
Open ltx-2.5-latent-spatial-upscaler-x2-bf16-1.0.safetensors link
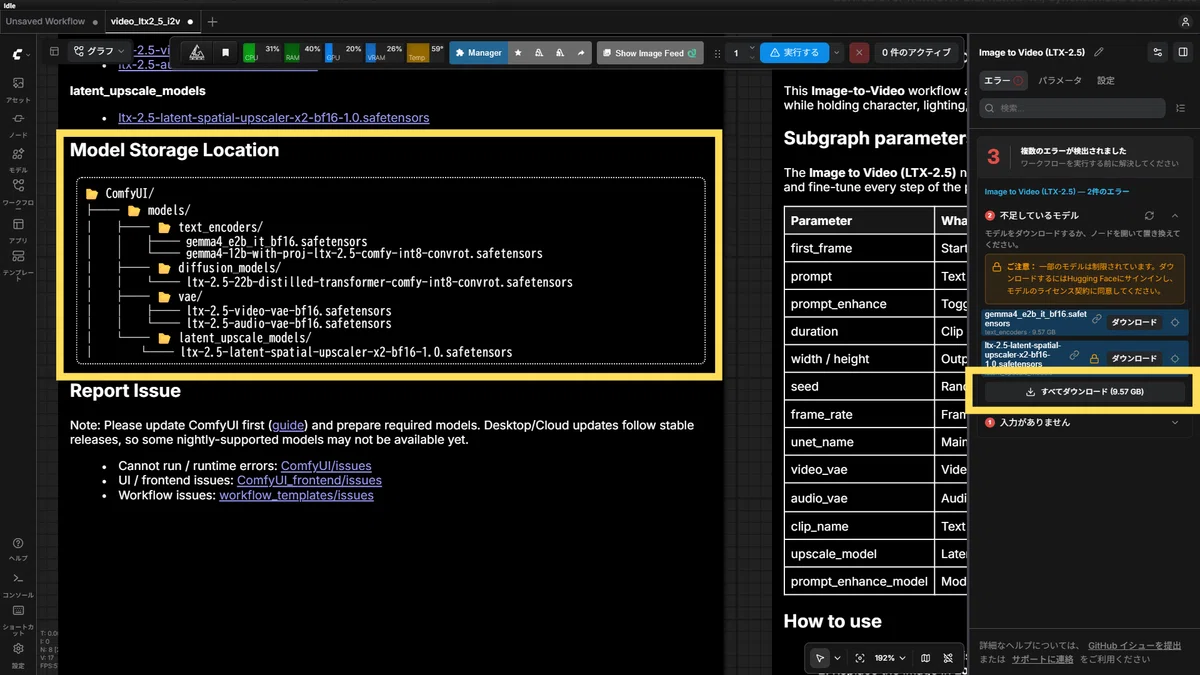[x=274, y=117]
